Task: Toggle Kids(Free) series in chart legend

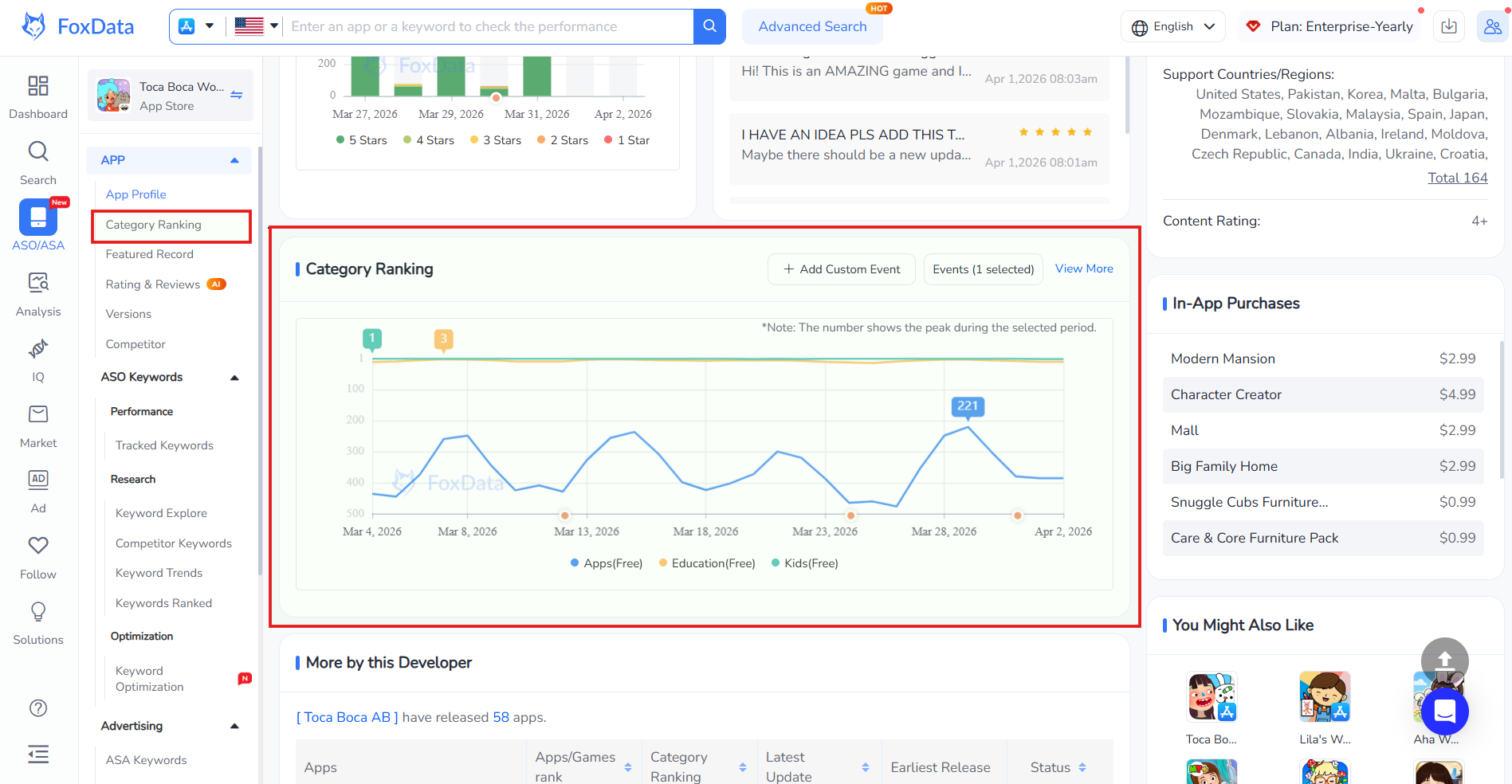Action: [x=805, y=563]
